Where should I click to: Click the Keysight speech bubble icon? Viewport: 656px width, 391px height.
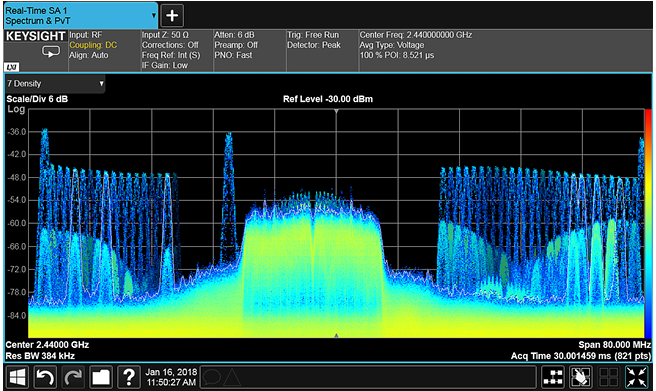pos(51,52)
